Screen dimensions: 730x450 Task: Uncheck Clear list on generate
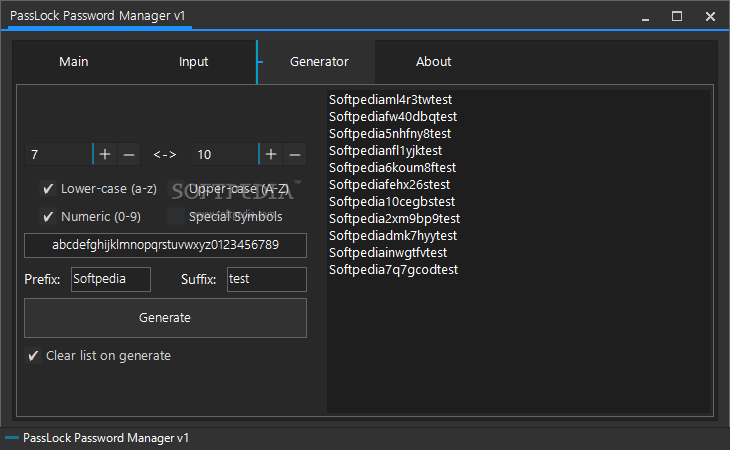pos(33,356)
